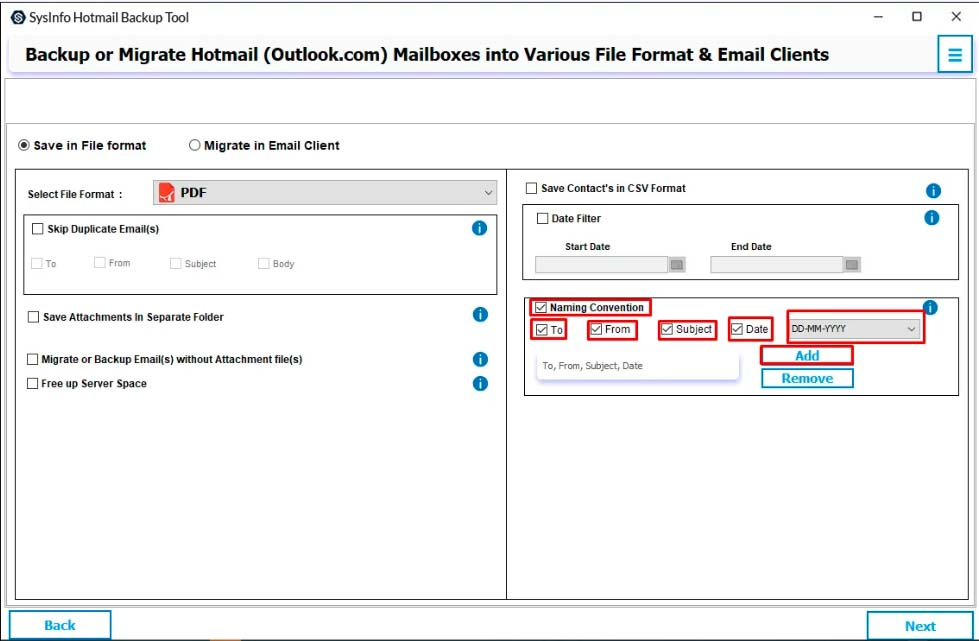Enable Skip Duplicate Email(s) checkbox
979x641 pixels.
point(38,229)
